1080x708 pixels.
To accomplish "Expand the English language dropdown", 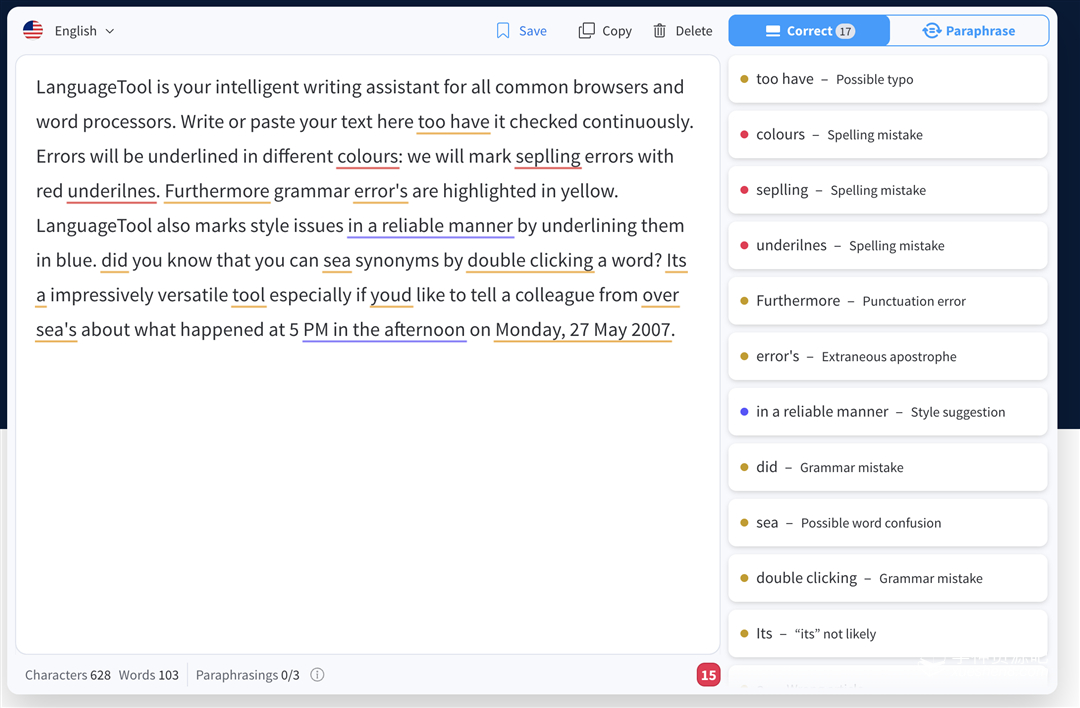I will [x=85, y=31].
